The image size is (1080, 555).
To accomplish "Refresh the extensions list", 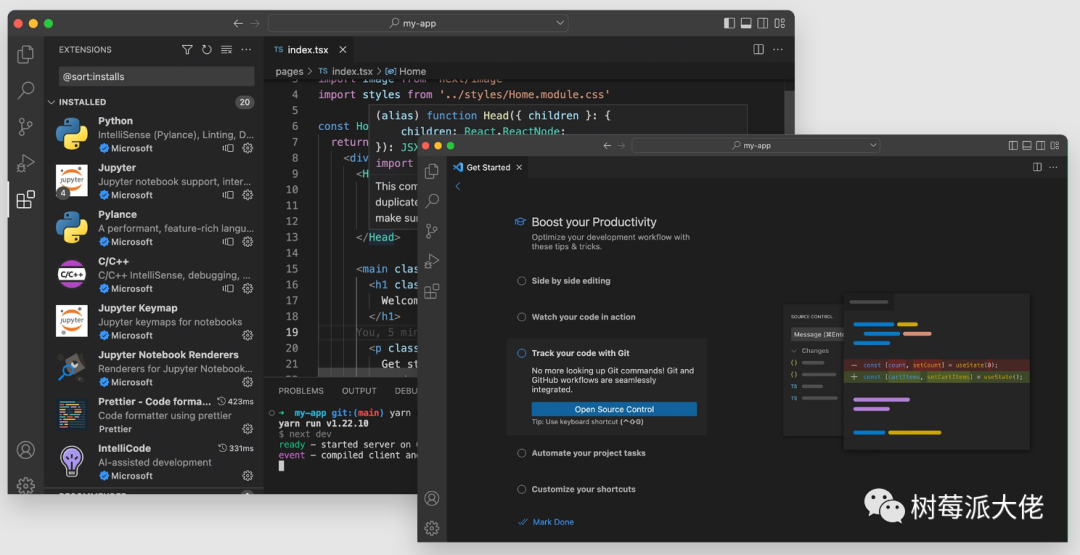I will click(x=207, y=50).
